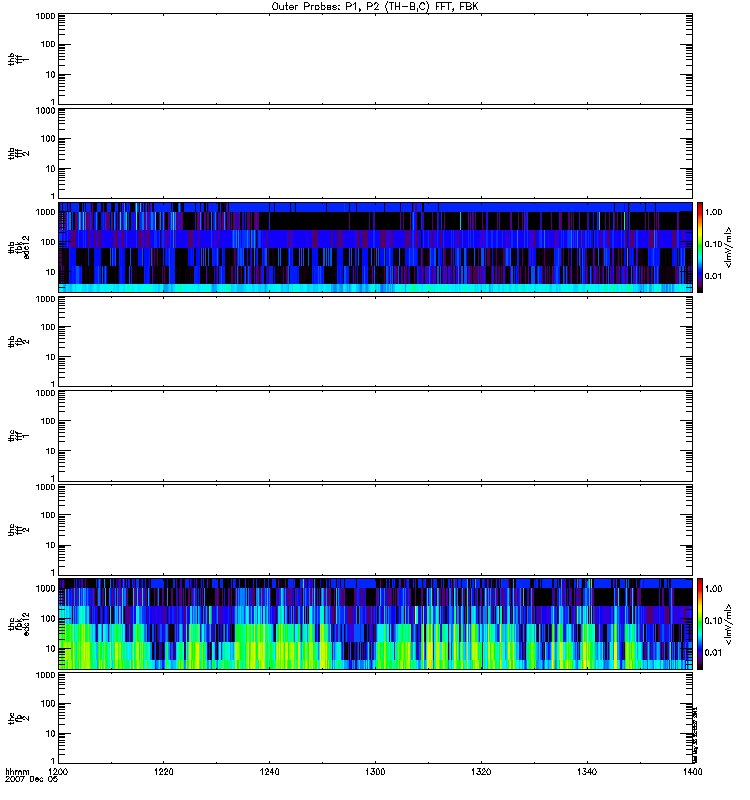
Task: Click the 1340 time tick label
Action: (x=587, y=772)
